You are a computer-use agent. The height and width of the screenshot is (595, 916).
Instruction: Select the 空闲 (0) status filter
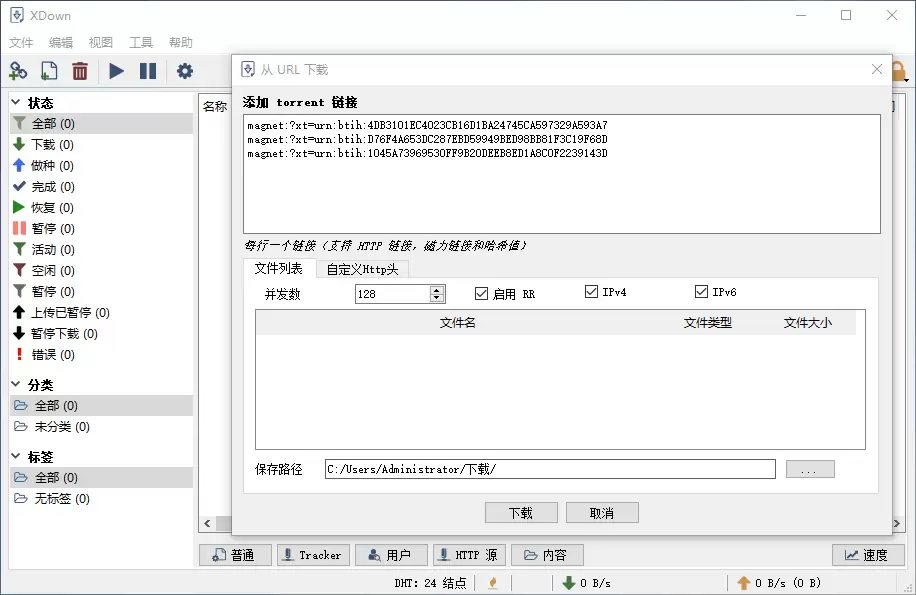point(101,270)
